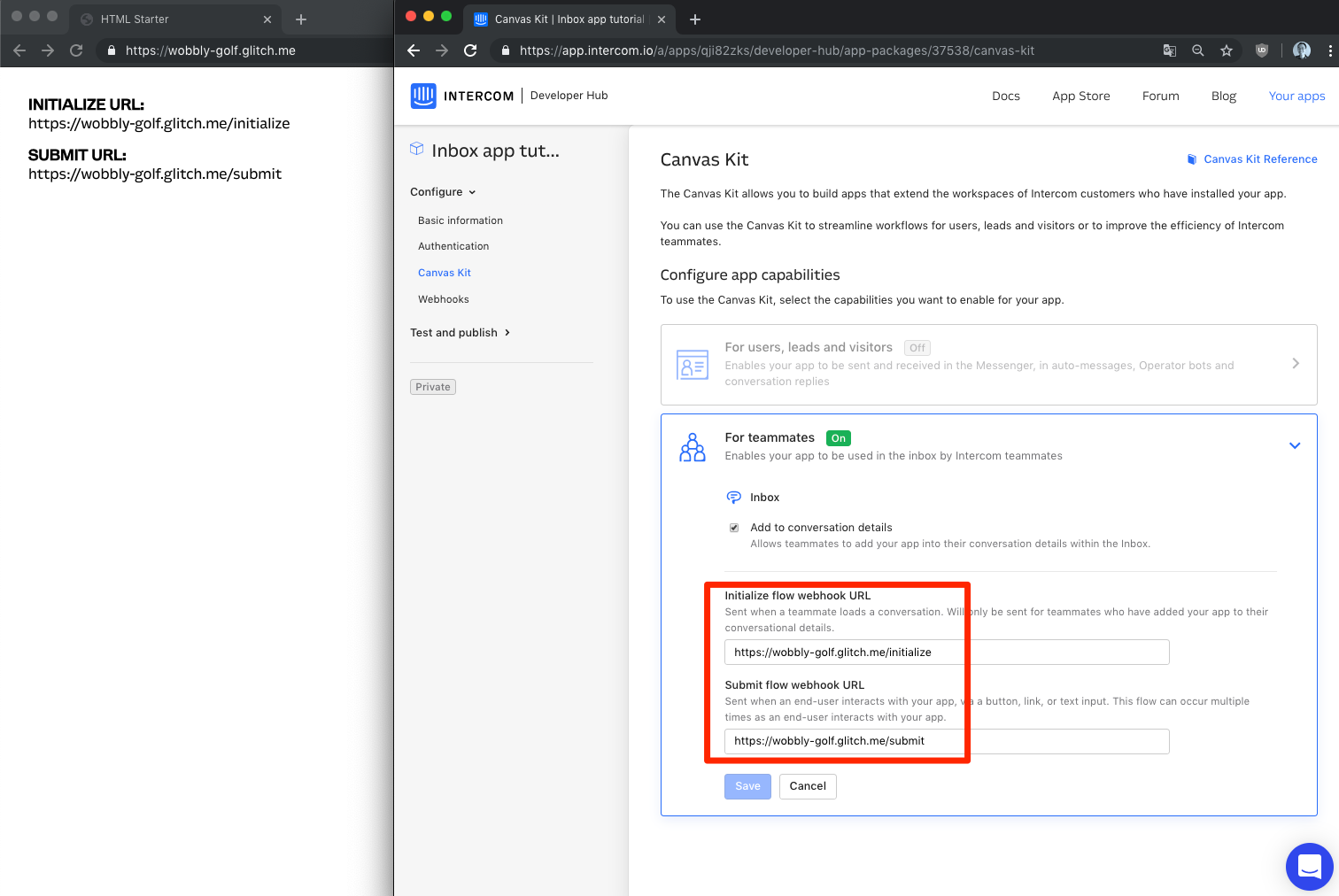Open the Intercom Messenger chat bubble
Image resolution: width=1339 pixels, height=896 pixels.
tap(1309, 866)
